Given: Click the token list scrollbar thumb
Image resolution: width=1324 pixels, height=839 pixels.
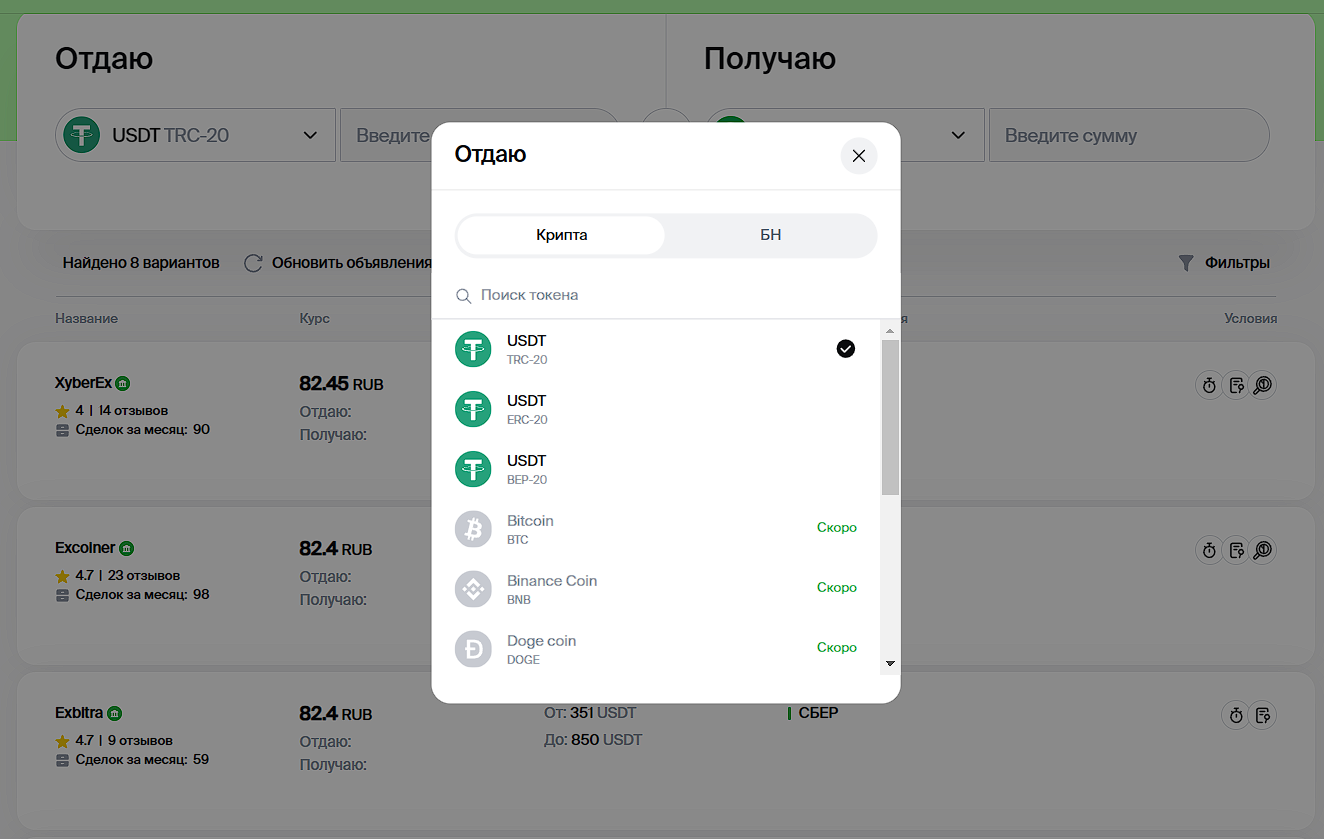Looking at the screenshot, I should pyautogui.click(x=890, y=417).
